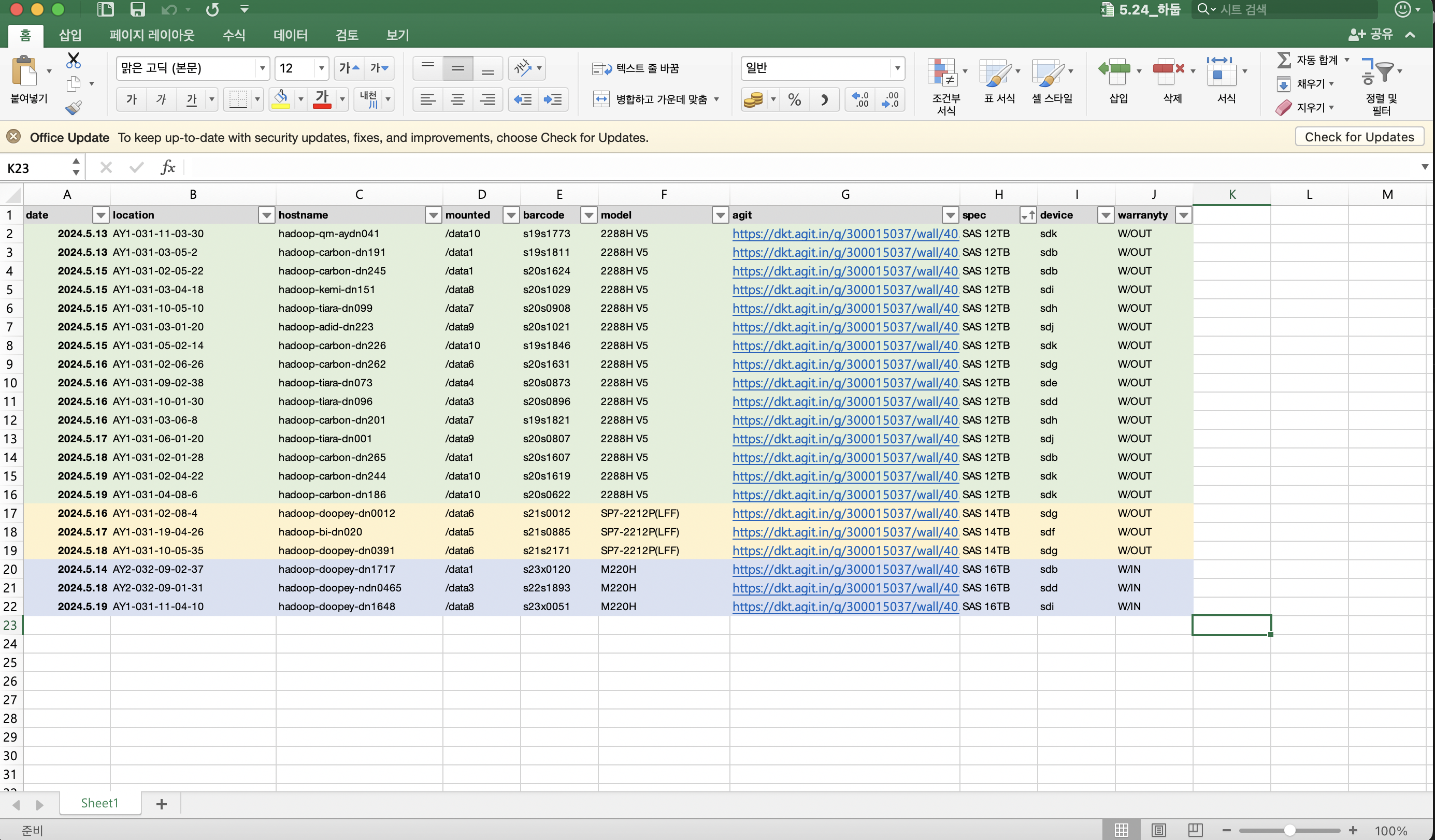Viewport: 1435px width, 840px height.
Task: Open the 삽입 ribbon tab
Action: coord(70,35)
